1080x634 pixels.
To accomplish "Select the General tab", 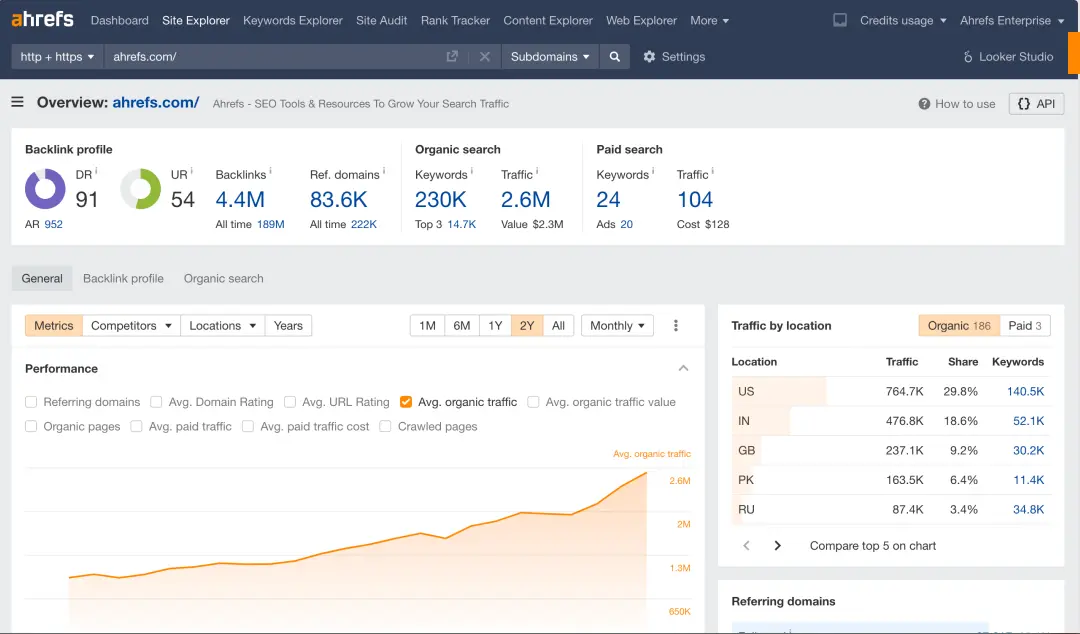I will coord(42,278).
